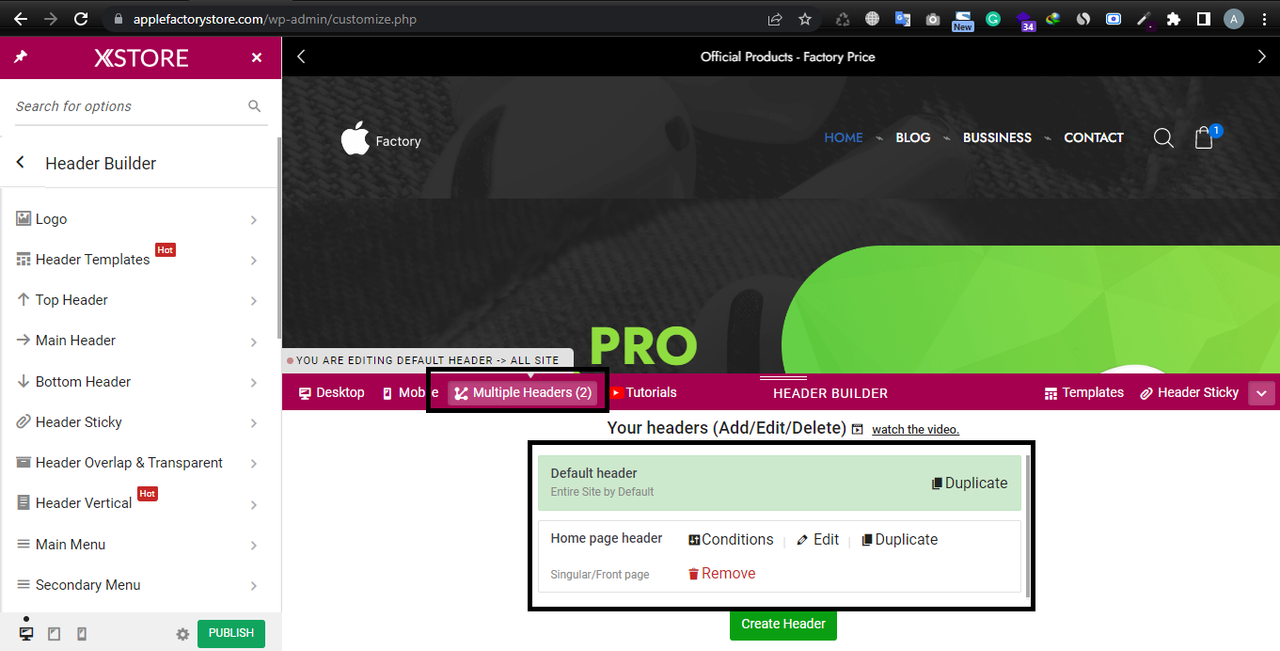Click HOME in site navigation
This screenshot has height=651, width=1280.
tap(843, 138)
